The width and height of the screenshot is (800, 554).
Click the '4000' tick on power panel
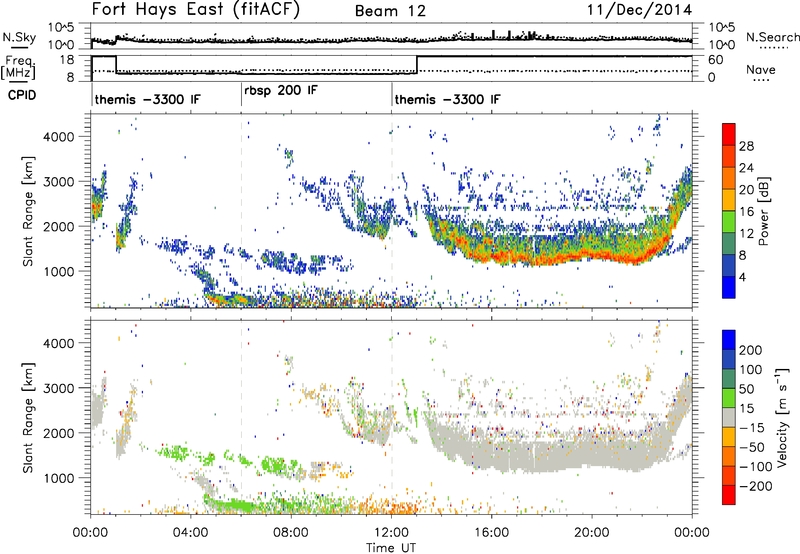click(59, 137)
